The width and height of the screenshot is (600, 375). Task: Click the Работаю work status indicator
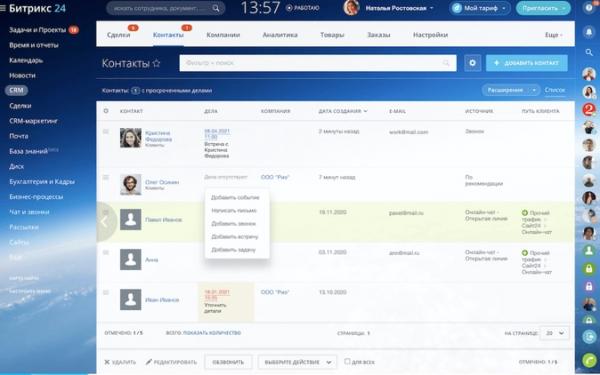tap(303, 8)
